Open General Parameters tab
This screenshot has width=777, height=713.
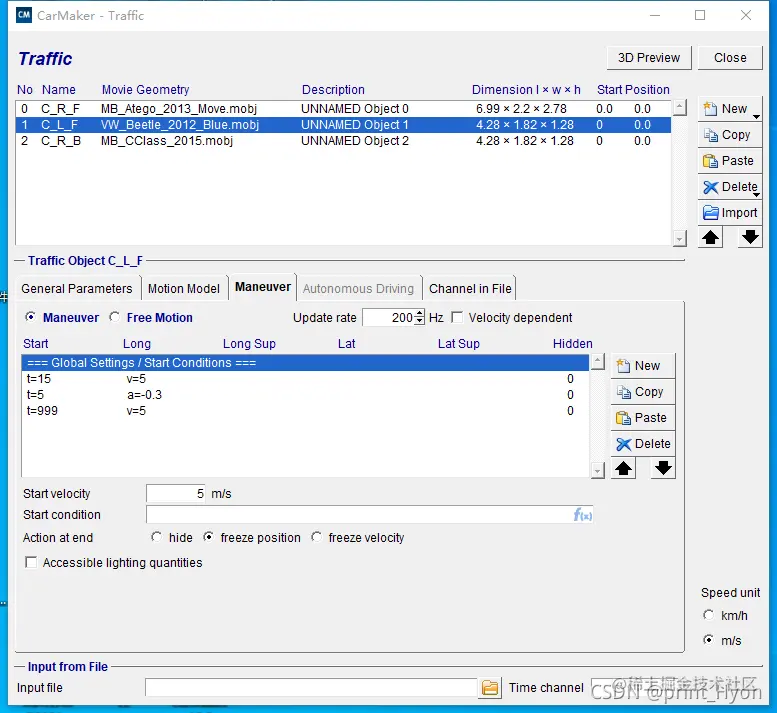[77, 288]
